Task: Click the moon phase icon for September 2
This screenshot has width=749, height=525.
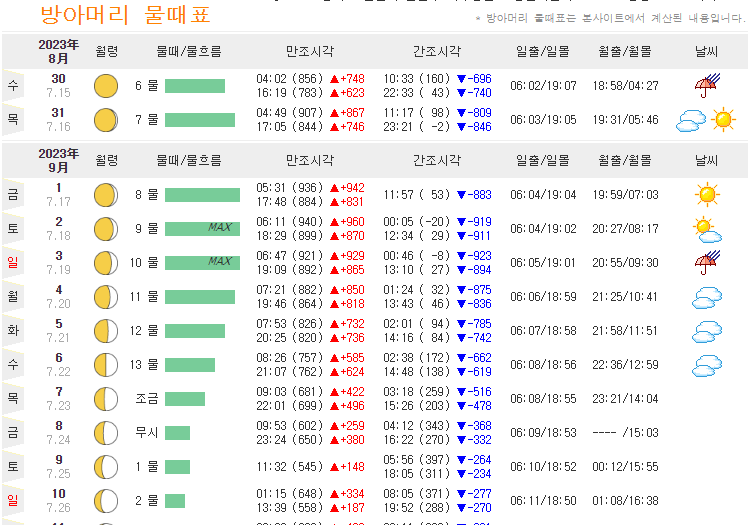Action: tap(106, 229)
